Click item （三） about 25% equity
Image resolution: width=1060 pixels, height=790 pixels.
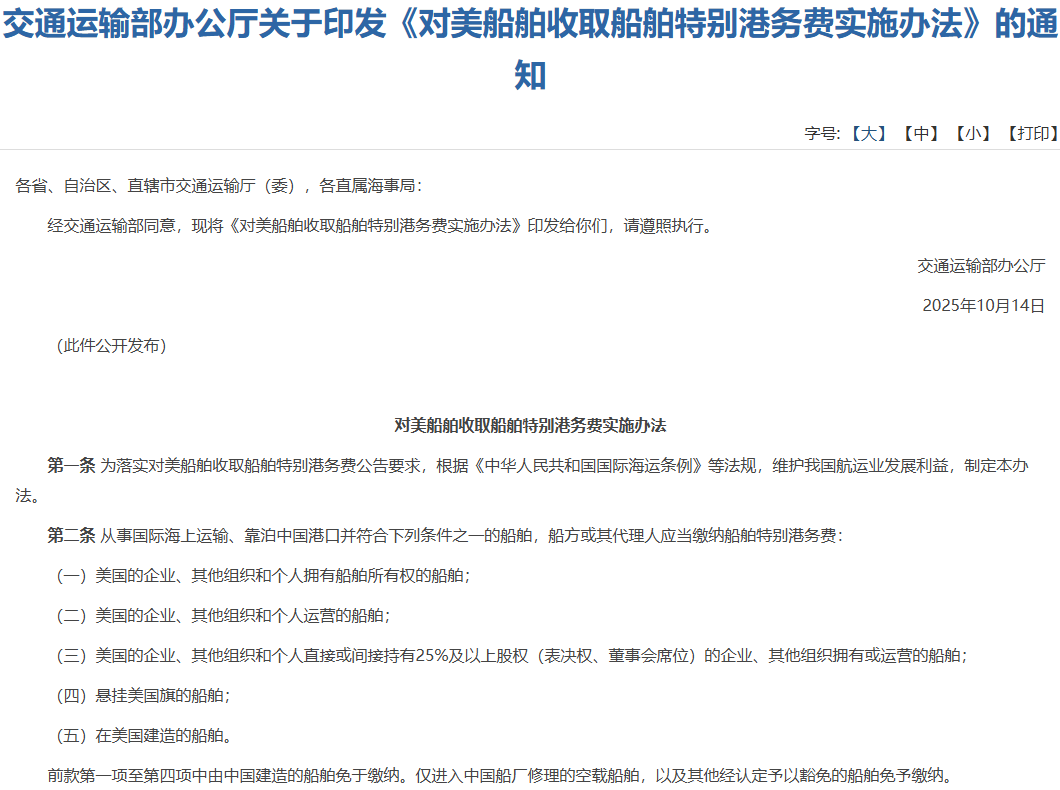[508, 655]
